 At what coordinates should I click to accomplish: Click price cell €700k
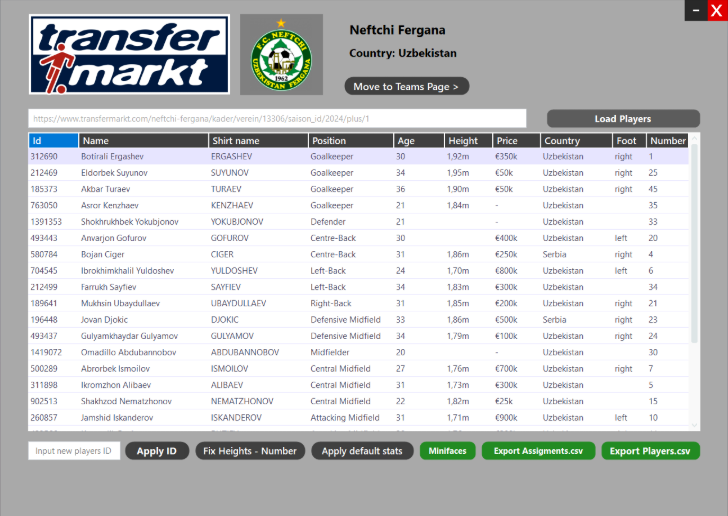tap(506, 369)
